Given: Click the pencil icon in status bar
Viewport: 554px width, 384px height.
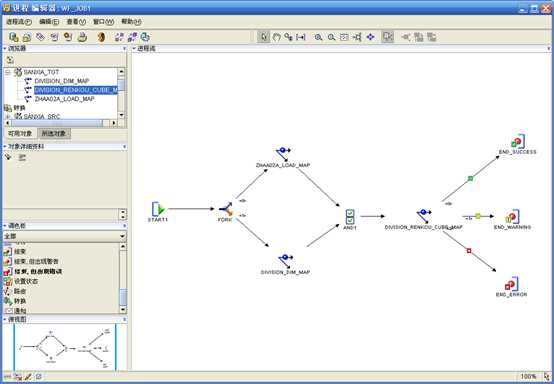Looking at the screenshot, I should (x=28, y=377).
